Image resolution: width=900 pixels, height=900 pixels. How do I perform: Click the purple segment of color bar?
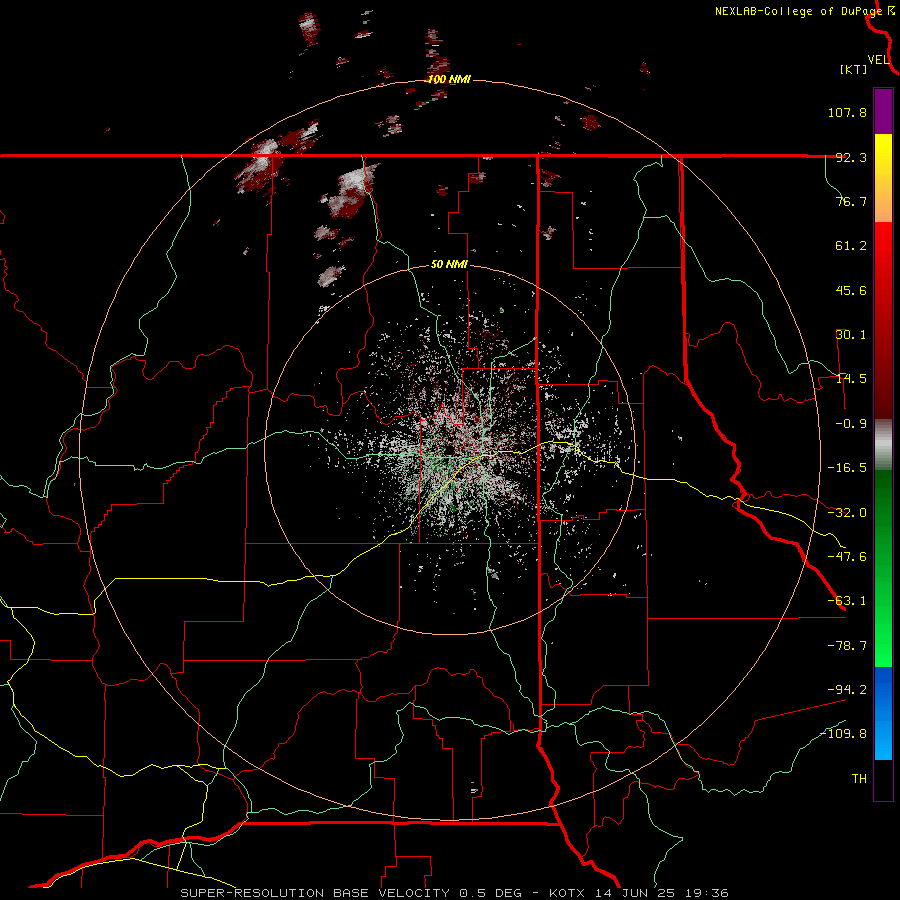[883, 111]
